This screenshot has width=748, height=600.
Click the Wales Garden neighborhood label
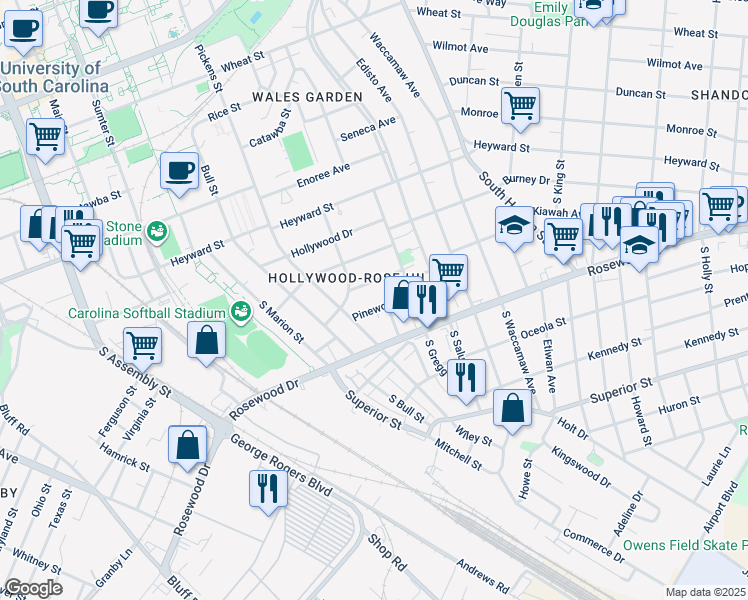(307, 97)
